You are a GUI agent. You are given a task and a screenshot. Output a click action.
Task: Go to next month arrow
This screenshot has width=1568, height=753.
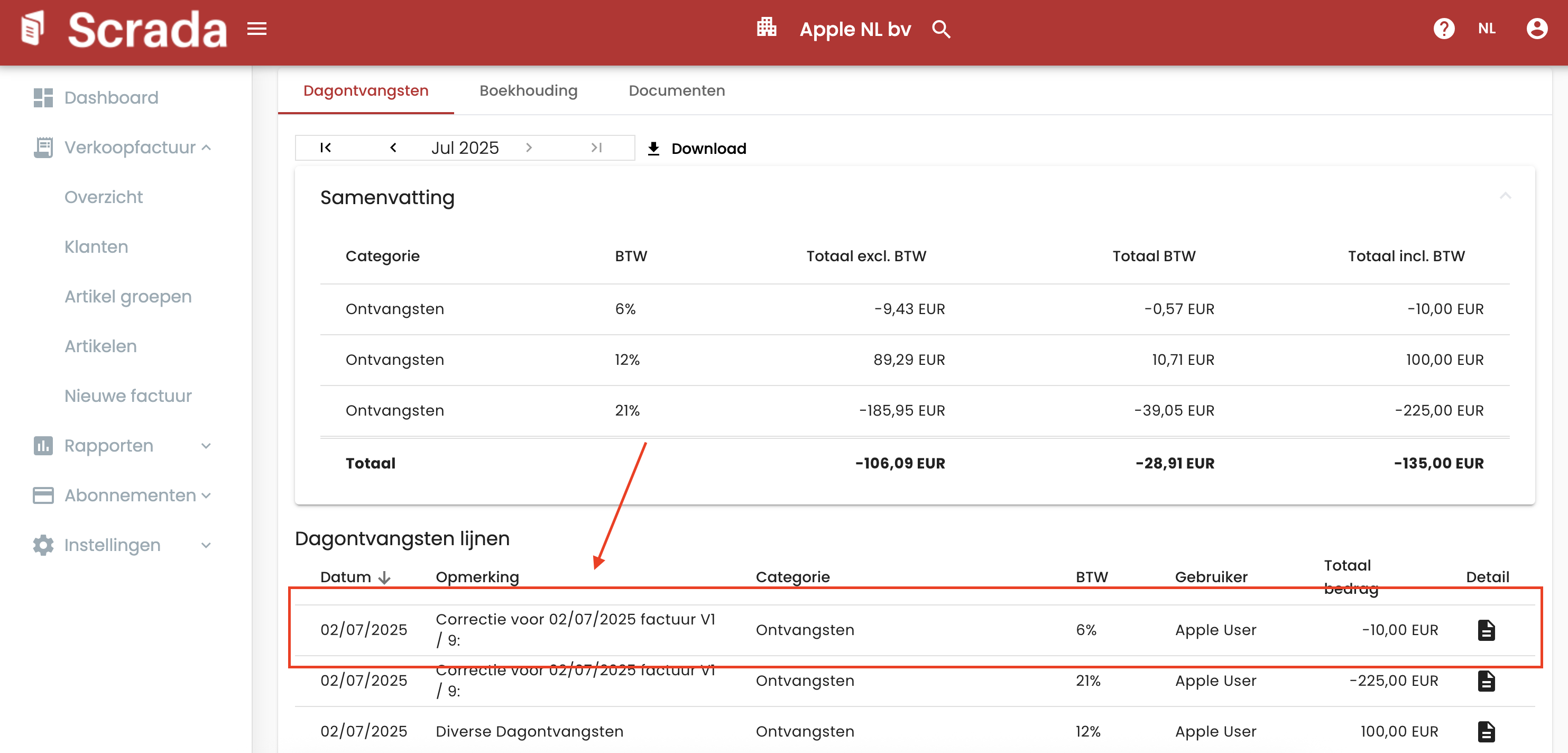(528, 148)
